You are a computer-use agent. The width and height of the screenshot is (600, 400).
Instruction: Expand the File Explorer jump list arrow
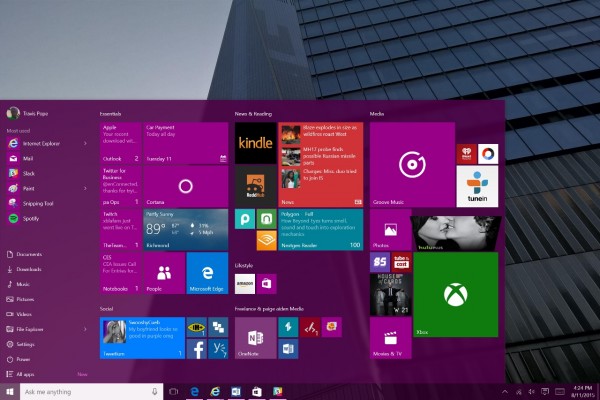click(x=85, y=329)
